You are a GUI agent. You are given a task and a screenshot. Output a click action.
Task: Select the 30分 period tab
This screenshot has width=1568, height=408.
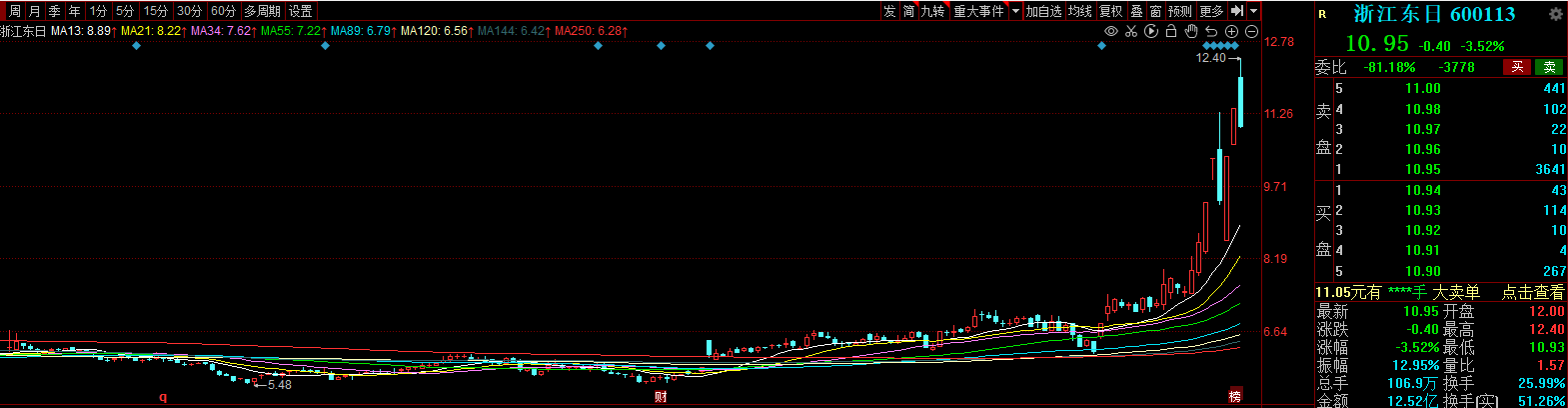pyautogui.click(x=190, y=10)
